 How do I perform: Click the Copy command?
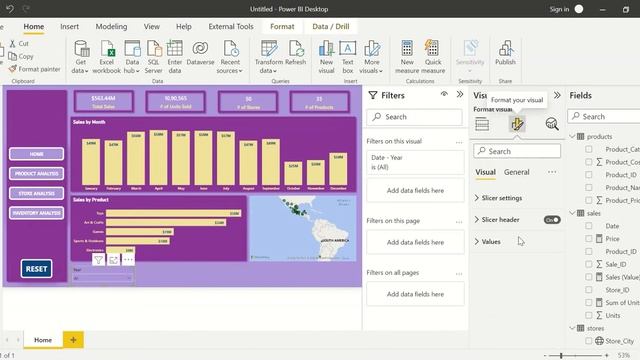point(21,56)
